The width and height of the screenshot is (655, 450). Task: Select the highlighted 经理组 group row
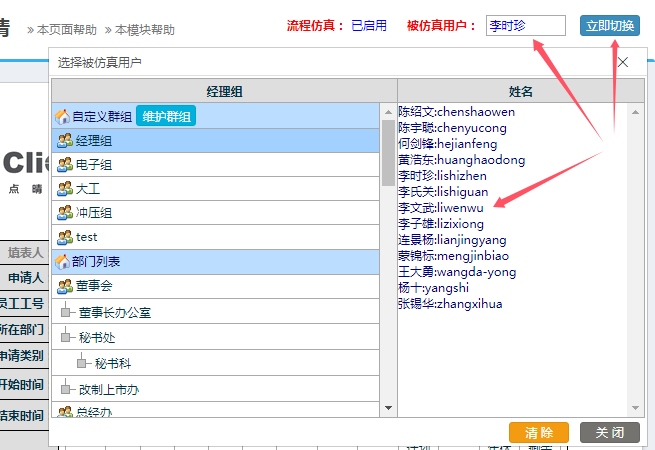pos(93,141)
